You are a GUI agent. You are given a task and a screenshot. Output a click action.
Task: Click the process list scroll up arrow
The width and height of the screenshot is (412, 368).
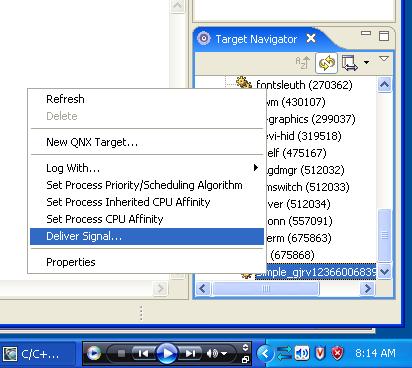pos(384,85)
